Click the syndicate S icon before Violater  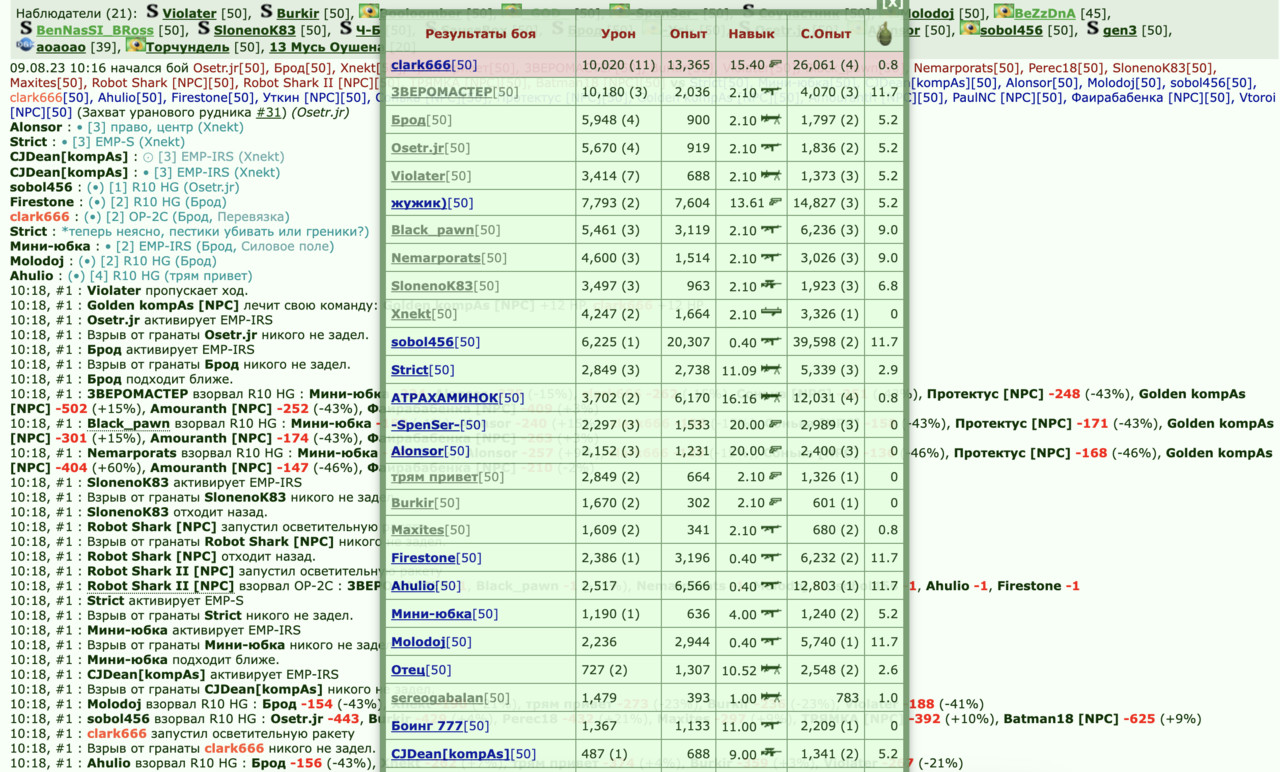[152, 12]
